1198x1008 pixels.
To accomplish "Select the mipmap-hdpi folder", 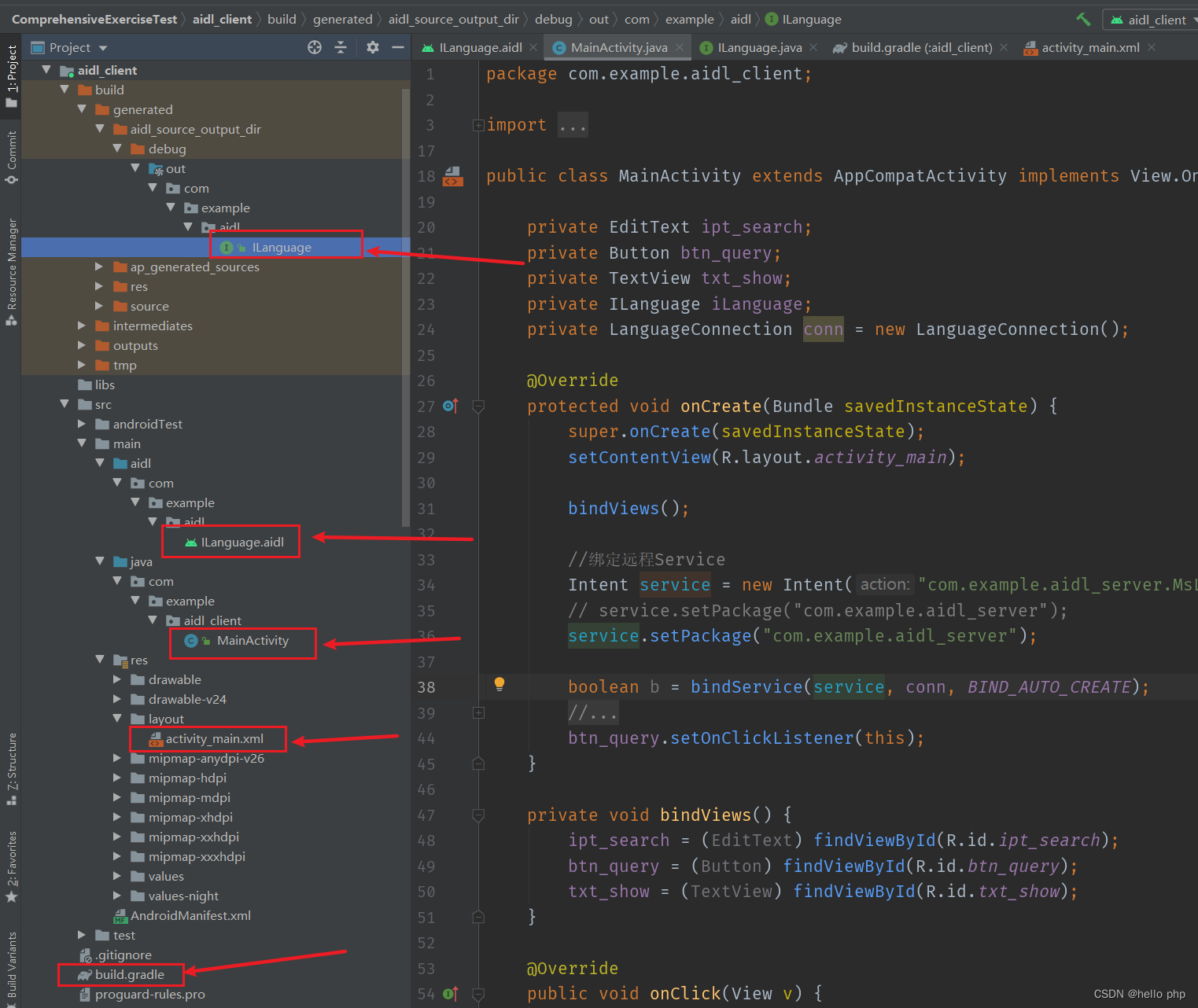I will 187,778.
